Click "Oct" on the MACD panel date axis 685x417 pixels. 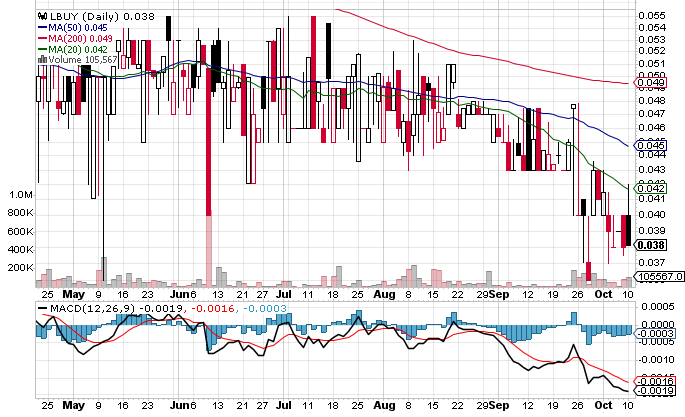coord(603,405)
